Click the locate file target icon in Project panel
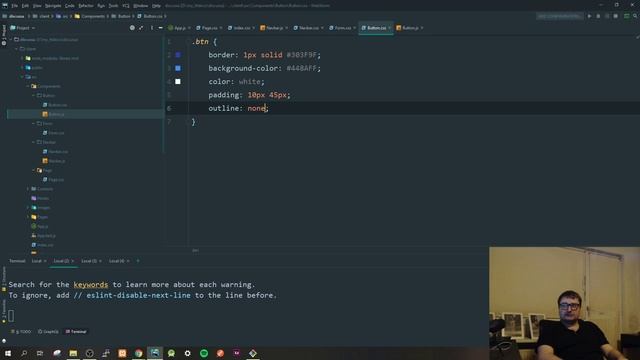This screenshot has width=640, height=360. click(x=132, y=28)
